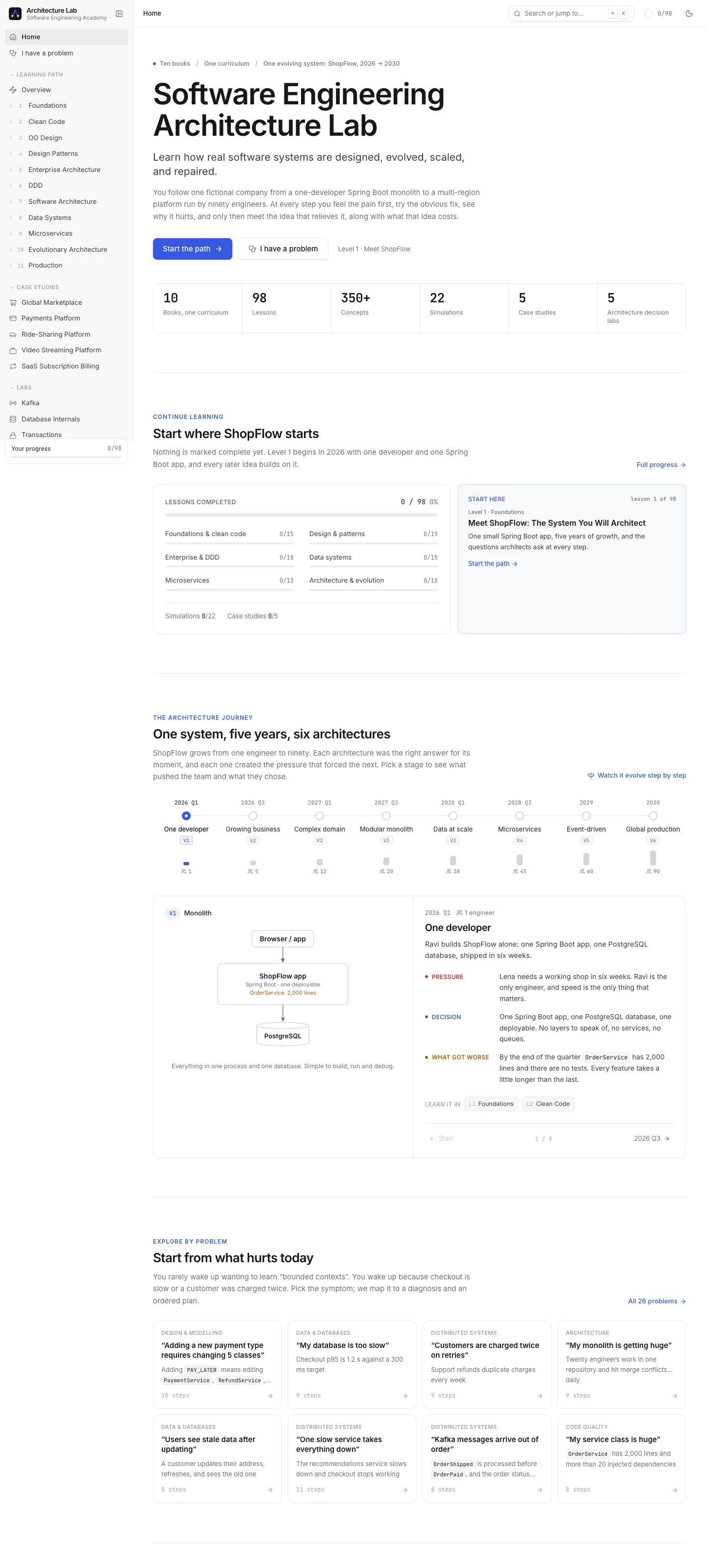706x1568 pixels.
Task: Collapse the Labs section header
Action: (x=21, y=388)
